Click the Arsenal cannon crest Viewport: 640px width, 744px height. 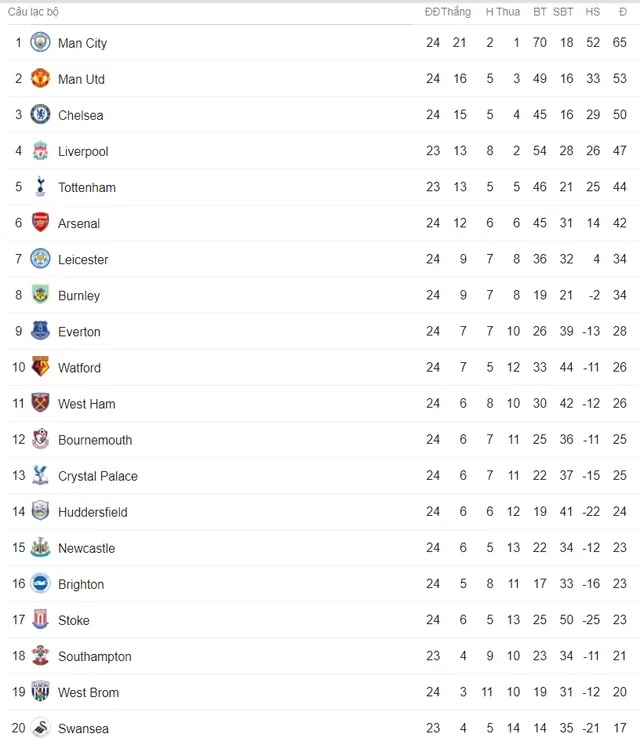40,223
